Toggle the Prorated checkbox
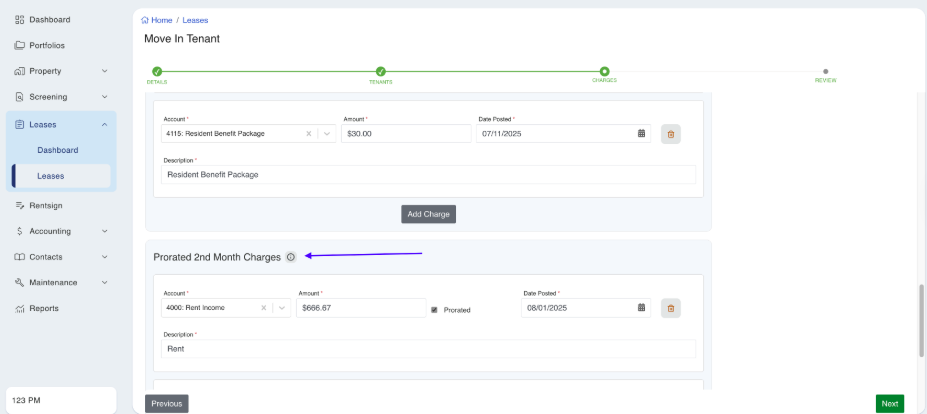Image resolution: width=927 pixels, height=414 pixels. pyautogui.click(x=434, y=310)
